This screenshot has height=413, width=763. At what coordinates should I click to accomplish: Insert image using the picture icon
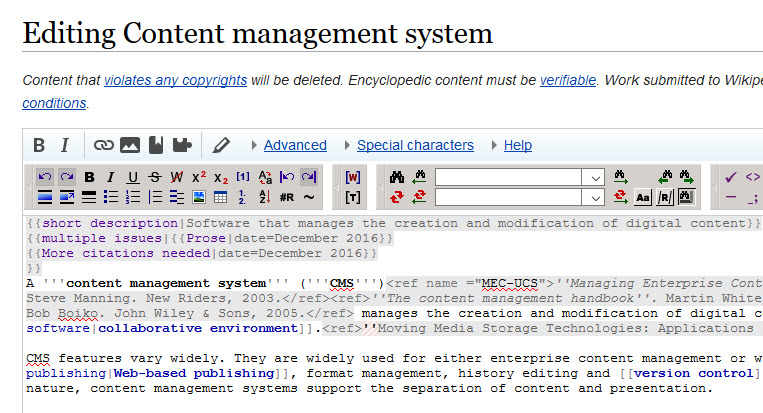(x=130, y=145)
